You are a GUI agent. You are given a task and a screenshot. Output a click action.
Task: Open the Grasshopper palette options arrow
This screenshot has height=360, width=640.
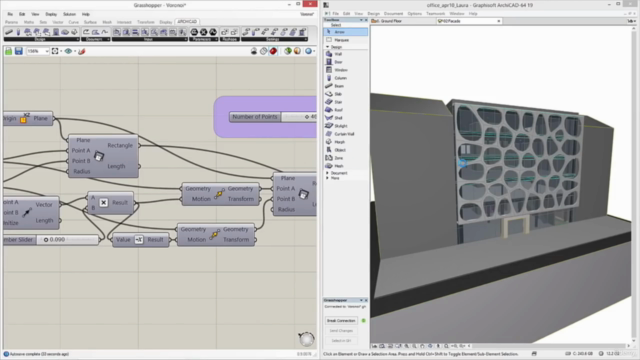[361, 300]
